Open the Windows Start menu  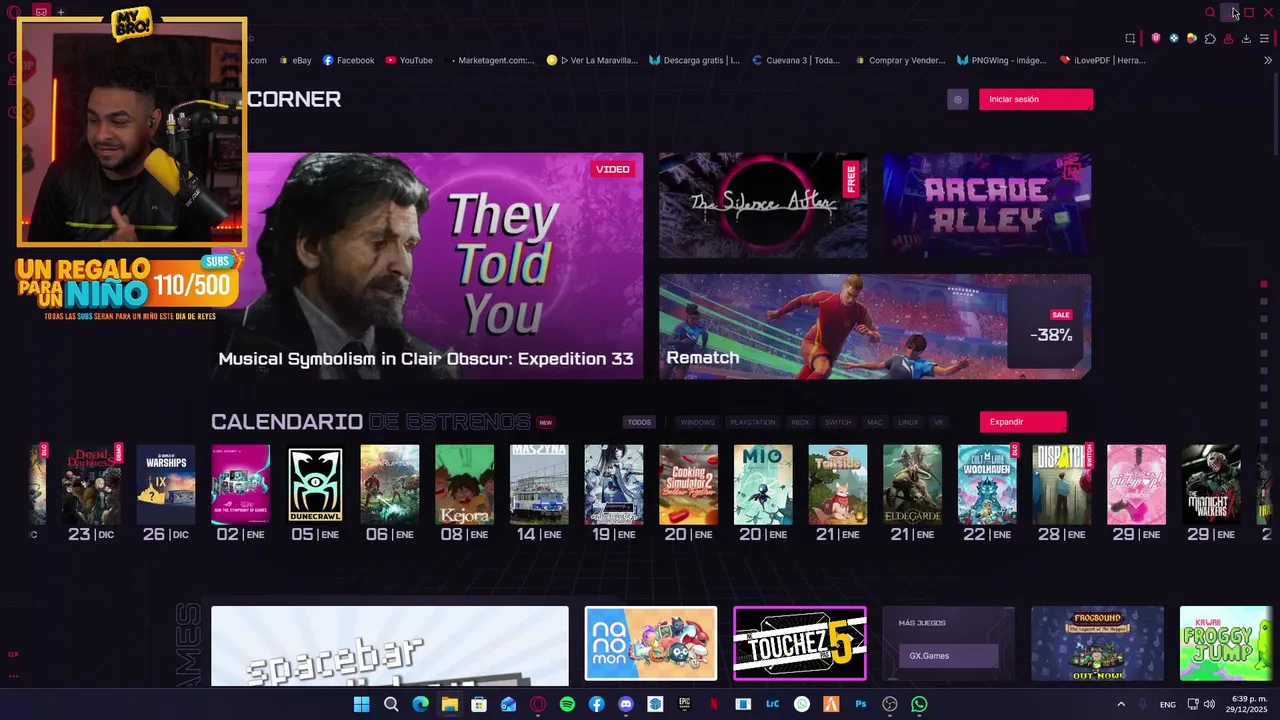pos(361,704)
